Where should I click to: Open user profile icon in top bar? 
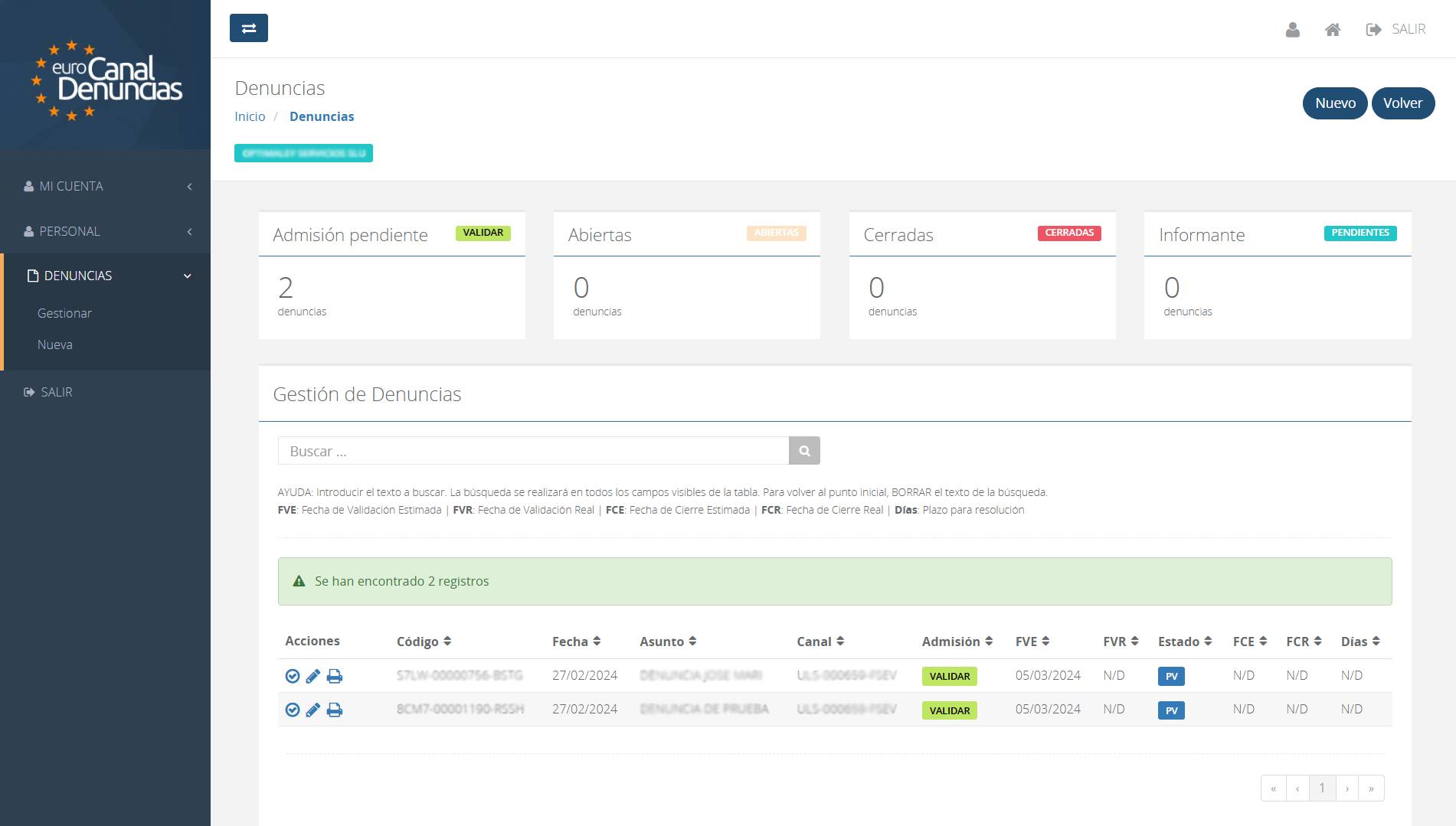(1293, 30)
